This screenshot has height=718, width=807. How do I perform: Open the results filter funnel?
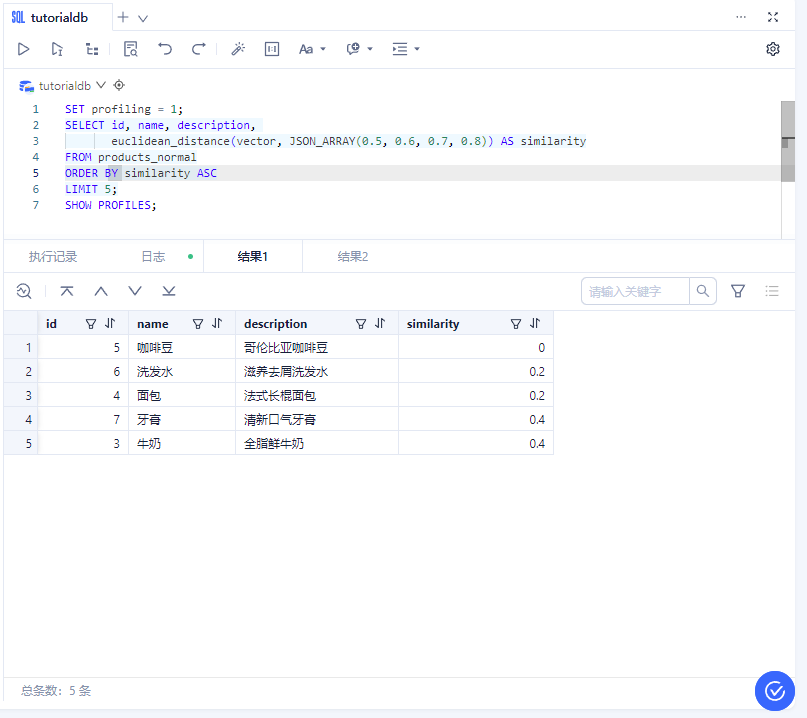pos(738,291)
